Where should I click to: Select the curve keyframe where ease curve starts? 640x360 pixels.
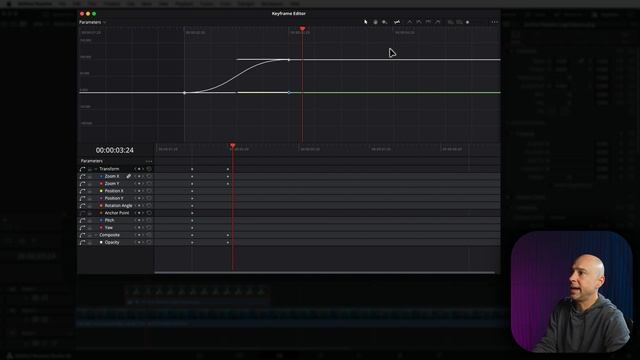coord(184,93)
